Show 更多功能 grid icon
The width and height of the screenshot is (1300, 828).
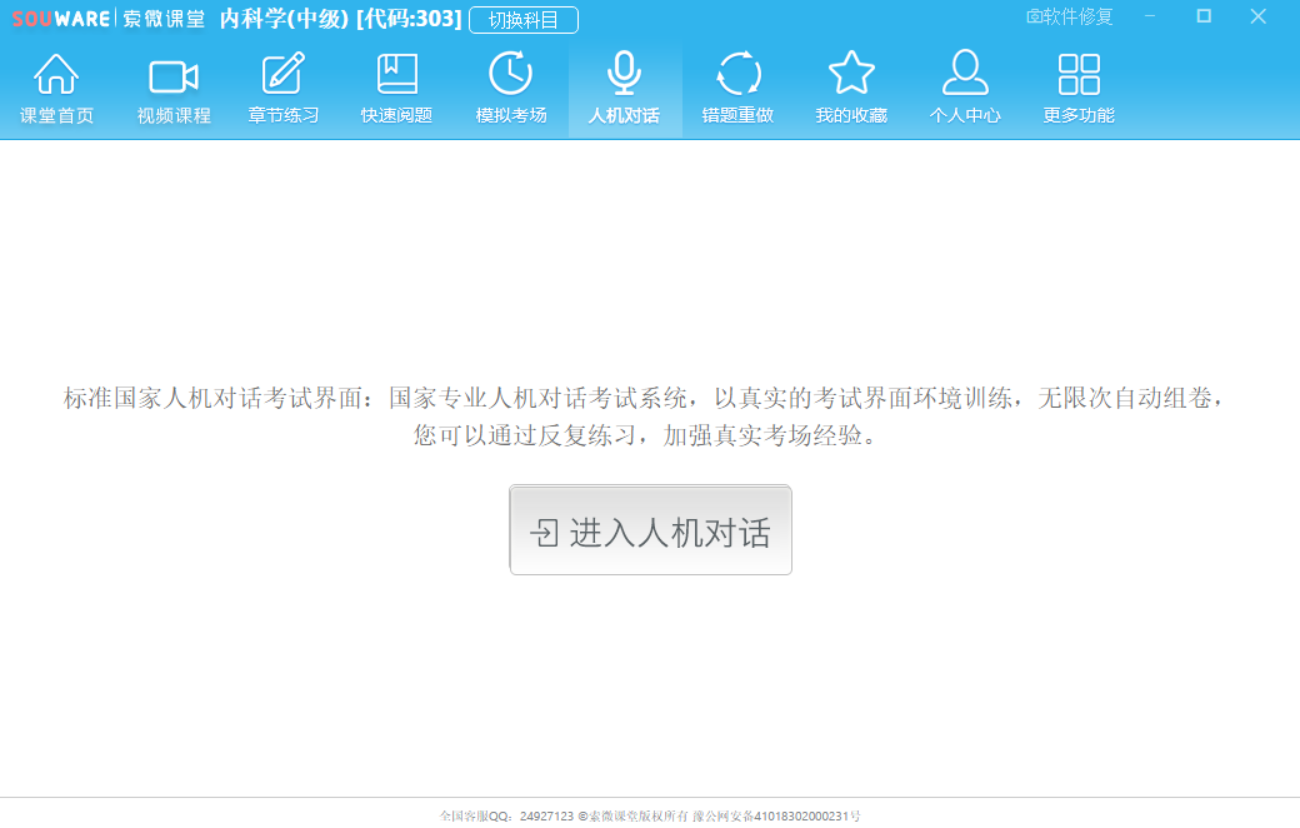click(x=1078, y=76)
